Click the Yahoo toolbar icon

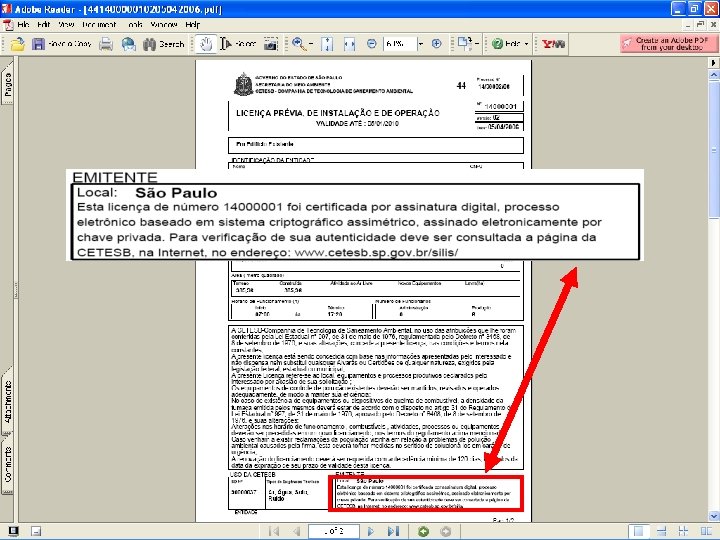(553, 44)
